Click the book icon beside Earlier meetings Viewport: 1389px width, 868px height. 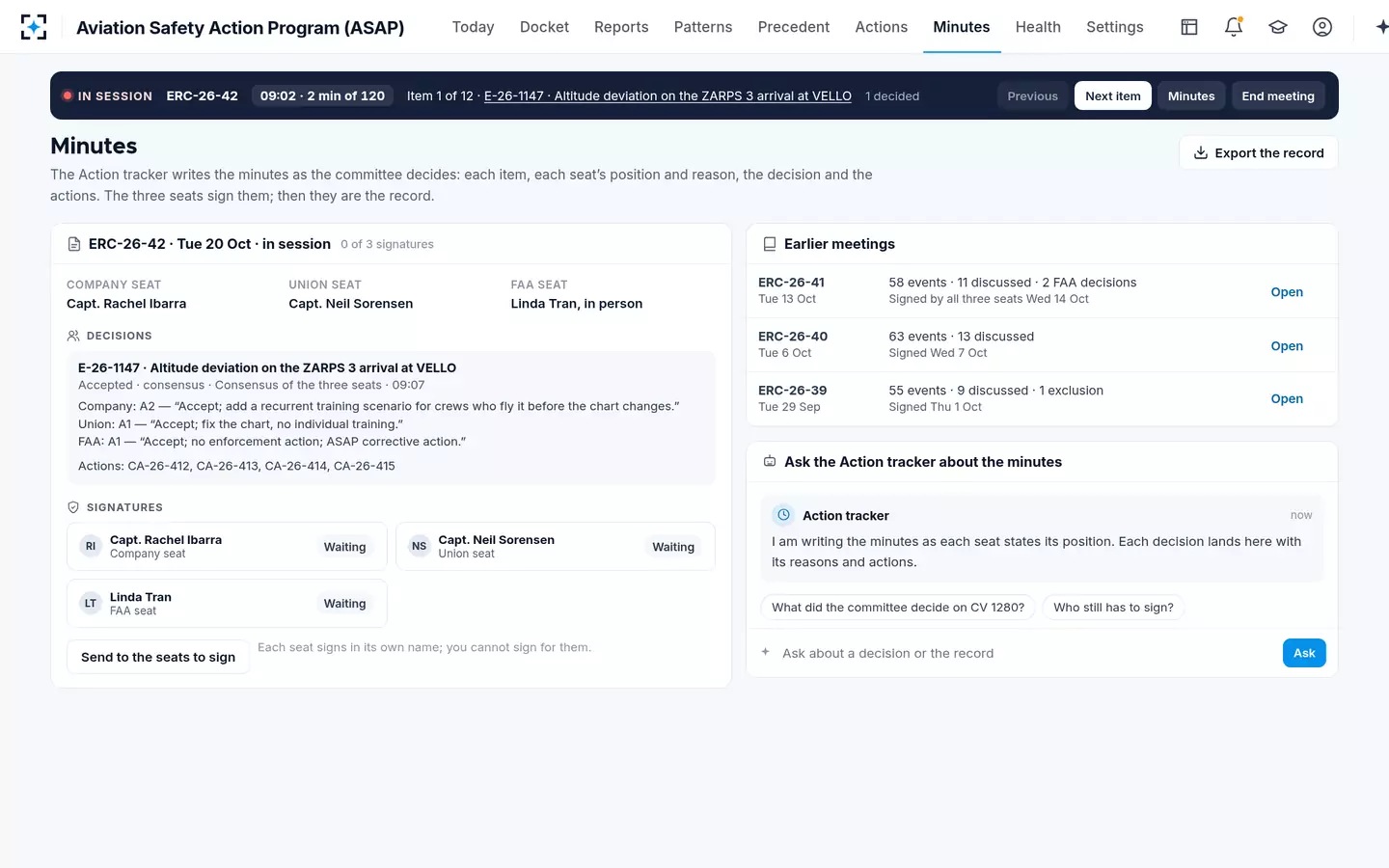(x=770, y=244)
